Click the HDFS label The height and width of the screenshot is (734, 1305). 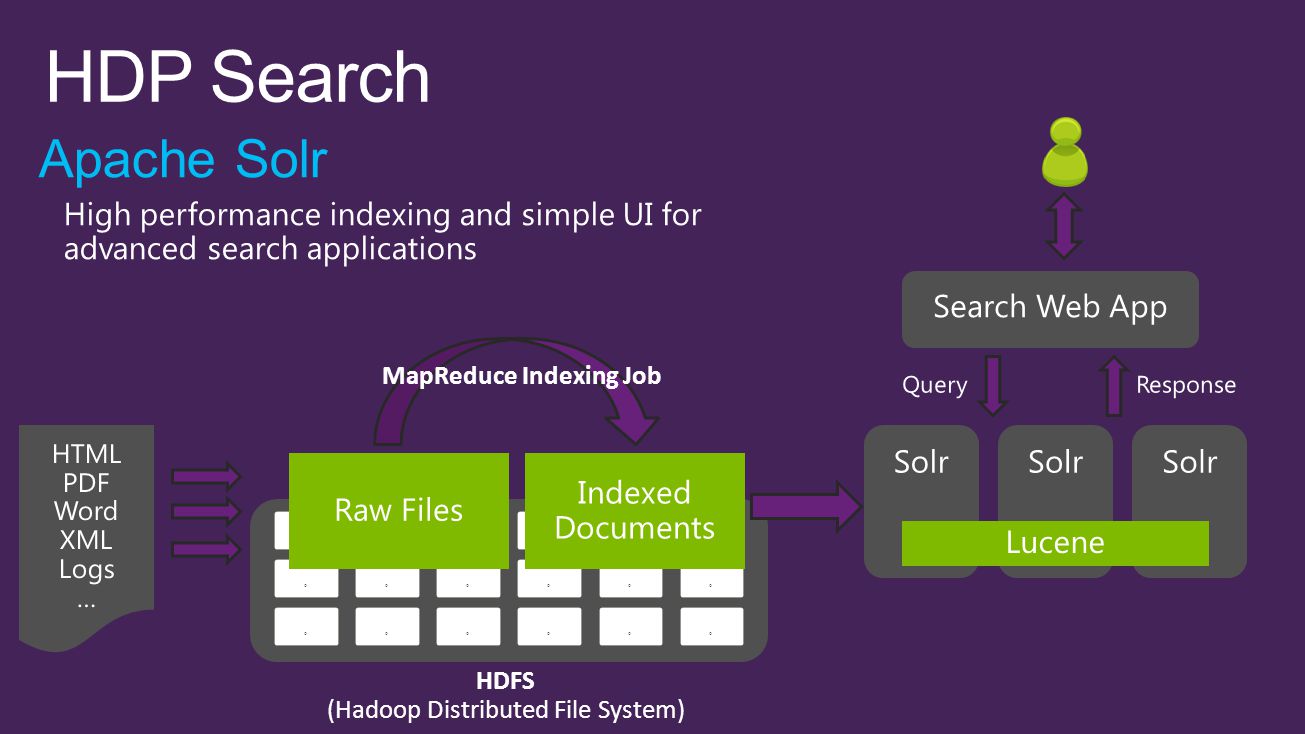click(506, 682)
